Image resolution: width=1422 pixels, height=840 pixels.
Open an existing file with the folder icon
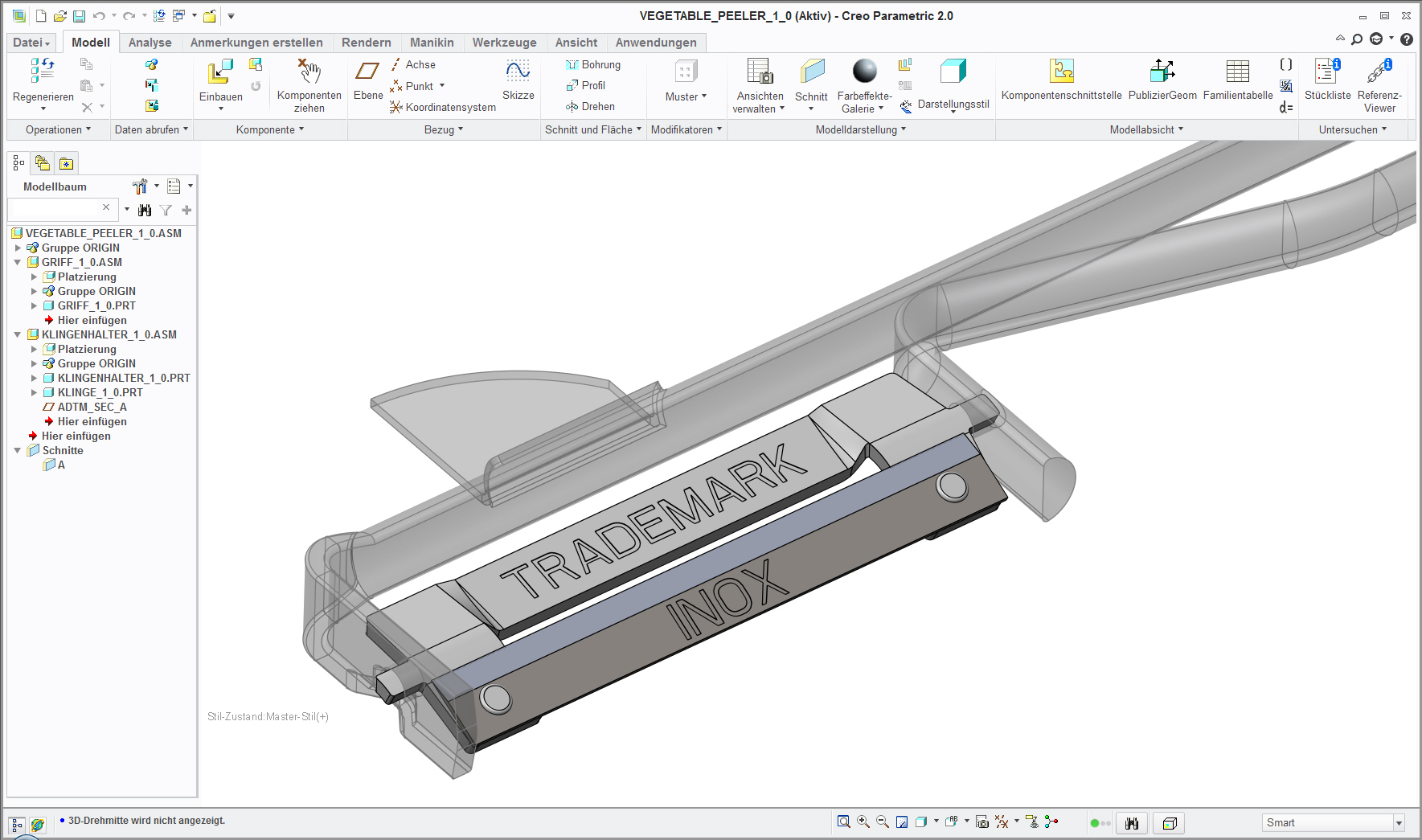tap(60, 16)
